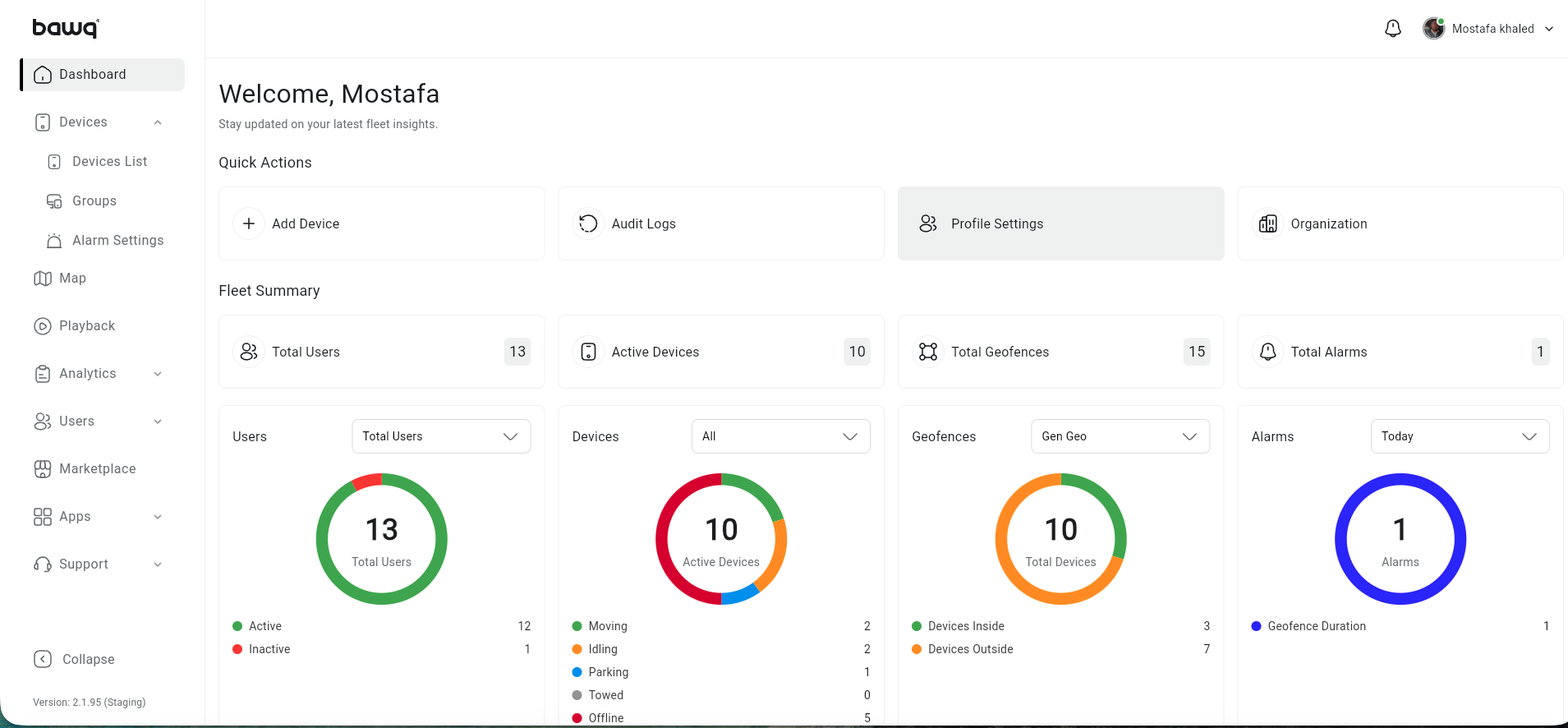This screenshot has width=1568, height=728.
Task: Click the Total Geofences icon
Action: pyautogui.click(x=928, y=352)
